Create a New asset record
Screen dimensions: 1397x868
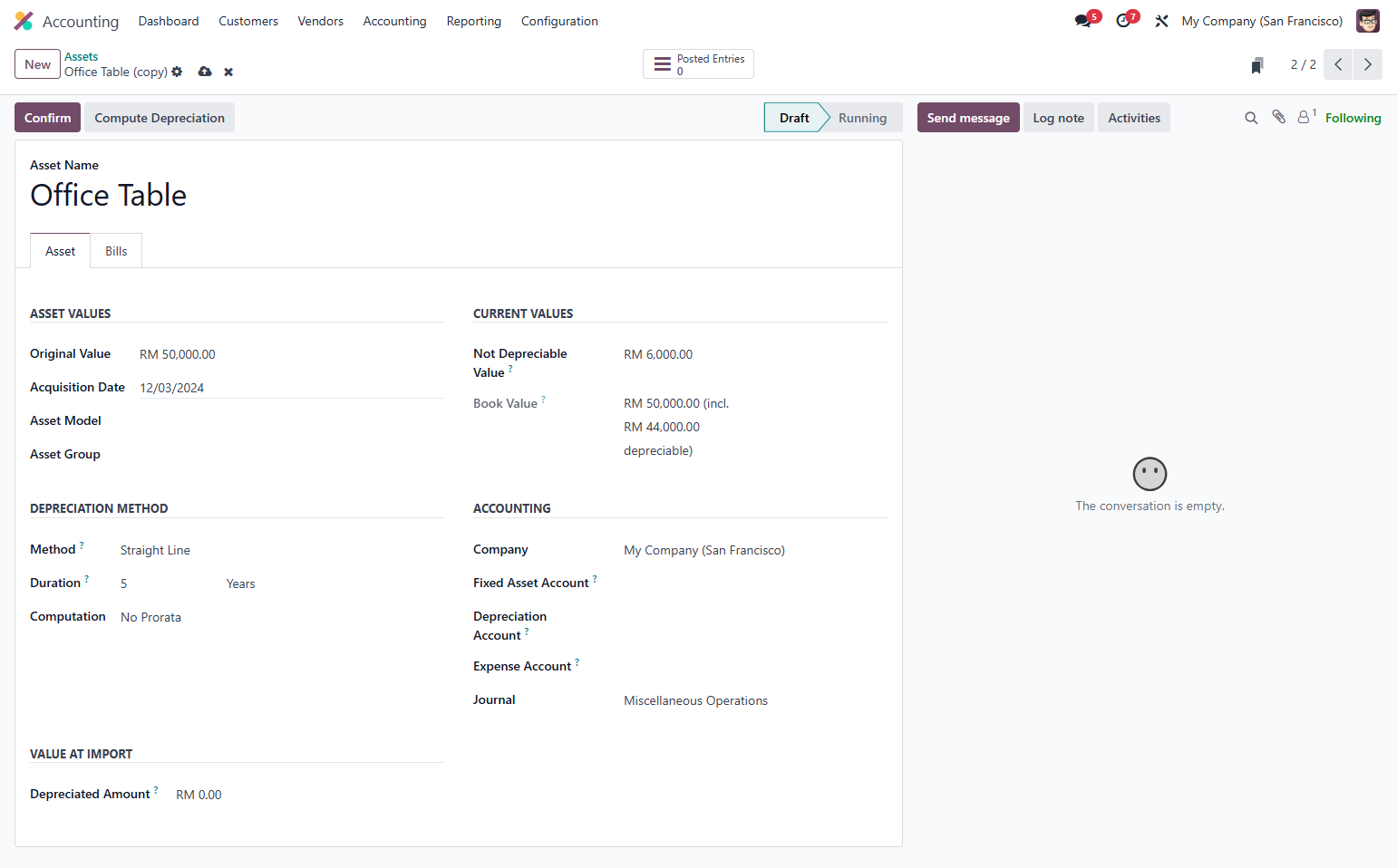(x=37, y=64)
